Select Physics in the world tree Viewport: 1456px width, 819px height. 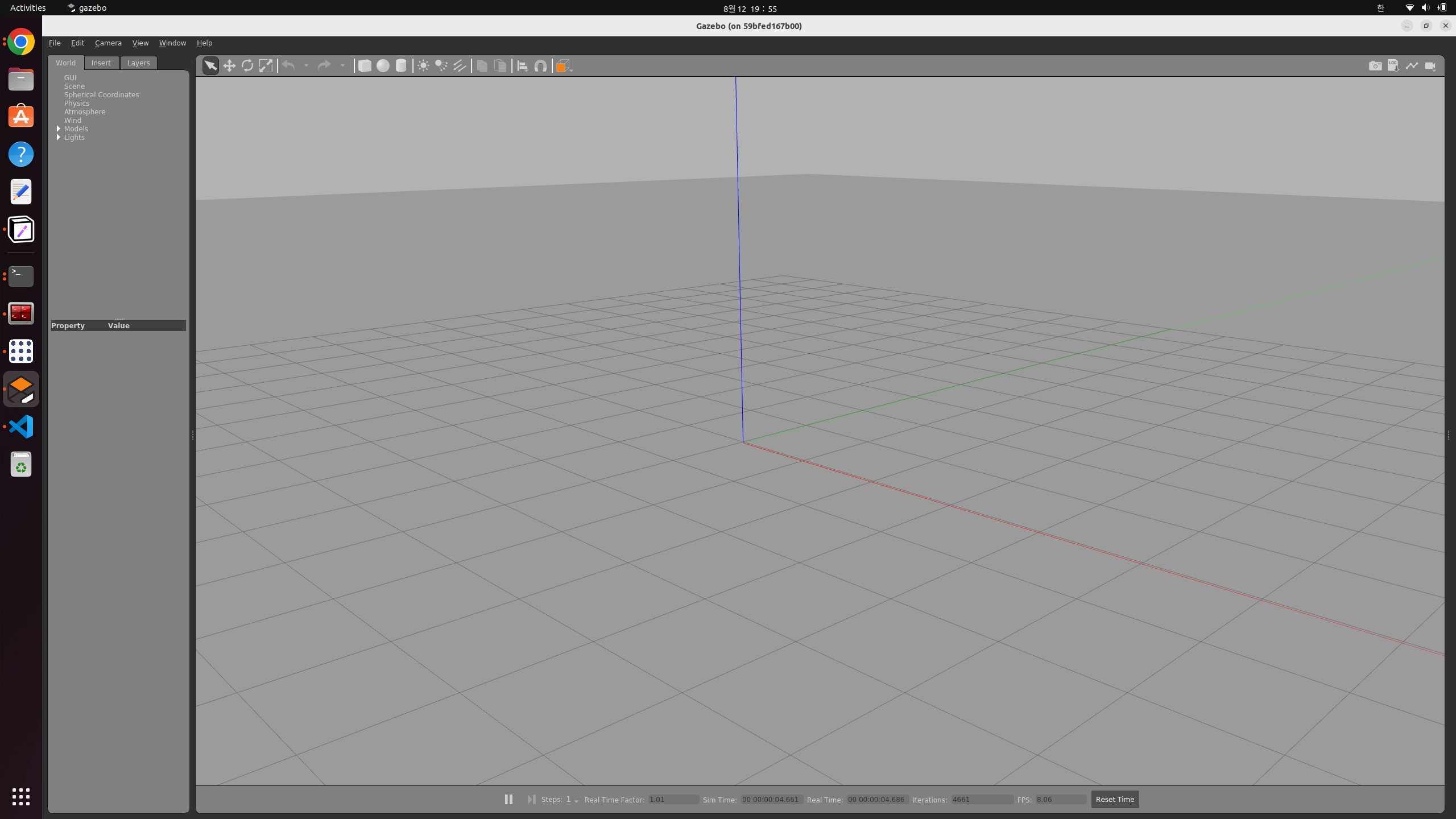(77, 104)
